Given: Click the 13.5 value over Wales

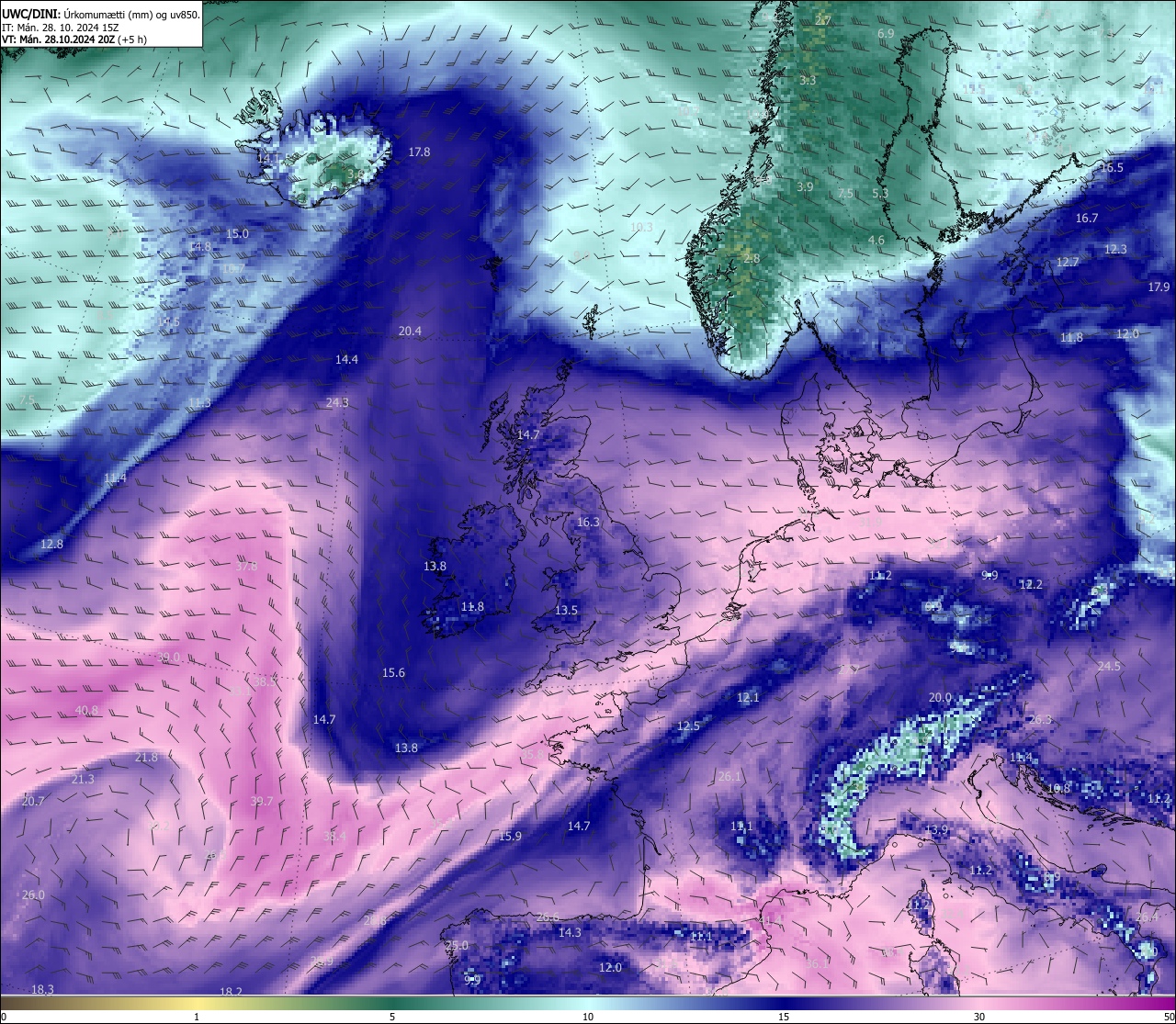Looking at the screenshot, I should pos(566,610).
